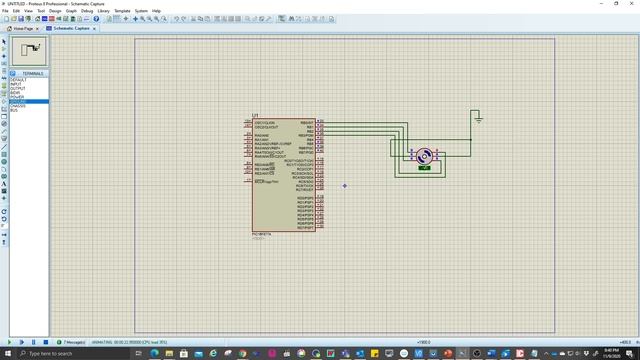Select the 2D Graphics Text 'A' tool

click(x=4, y=184)
